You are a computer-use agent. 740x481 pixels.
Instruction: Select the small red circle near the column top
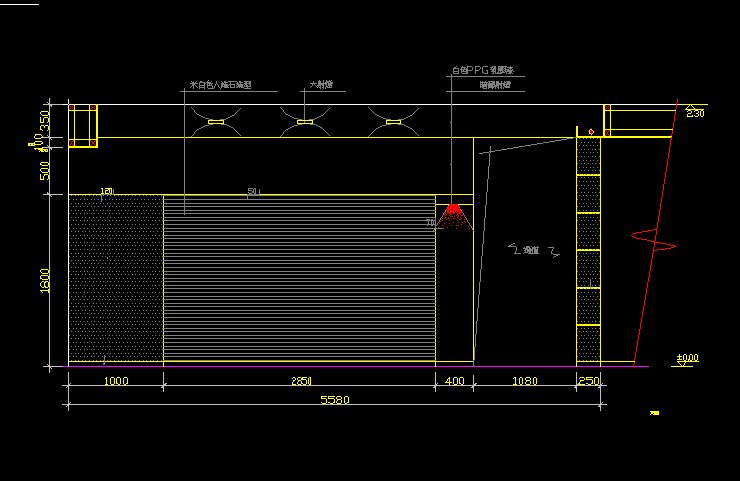click(x=591, y=131)
